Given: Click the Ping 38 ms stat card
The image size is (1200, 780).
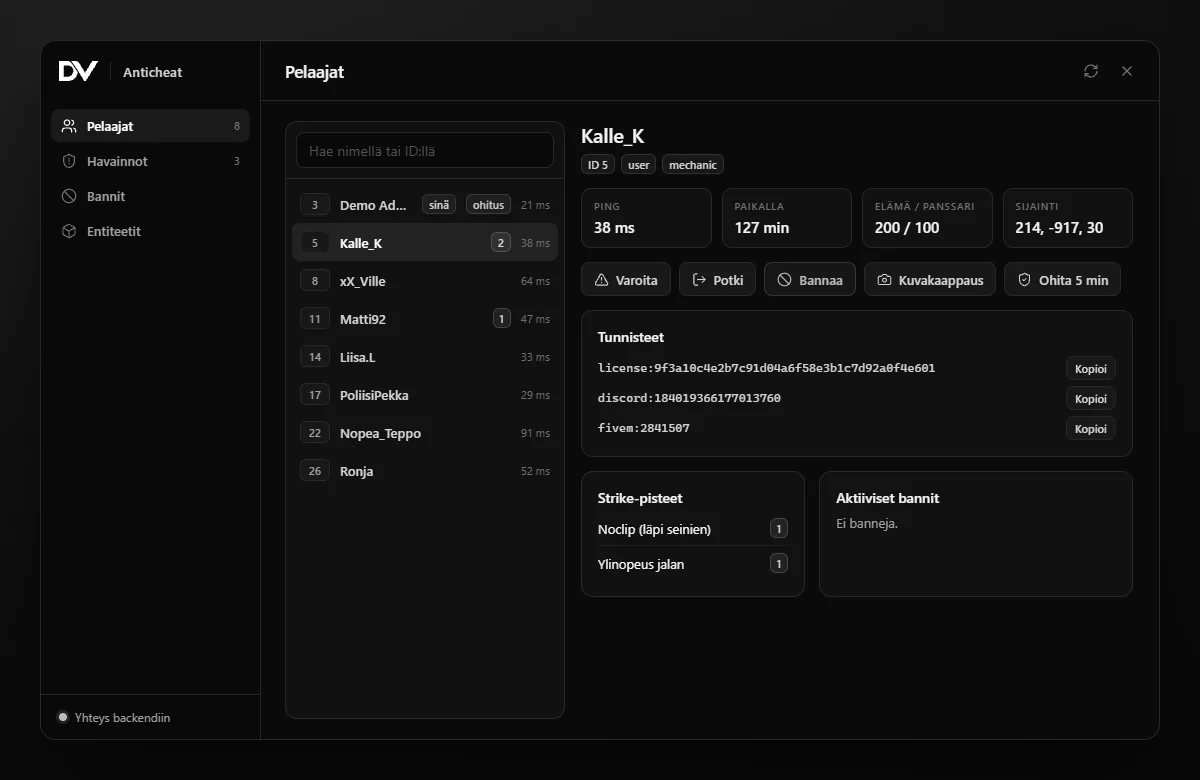Looking at the screenshot, I should (646, 218).
